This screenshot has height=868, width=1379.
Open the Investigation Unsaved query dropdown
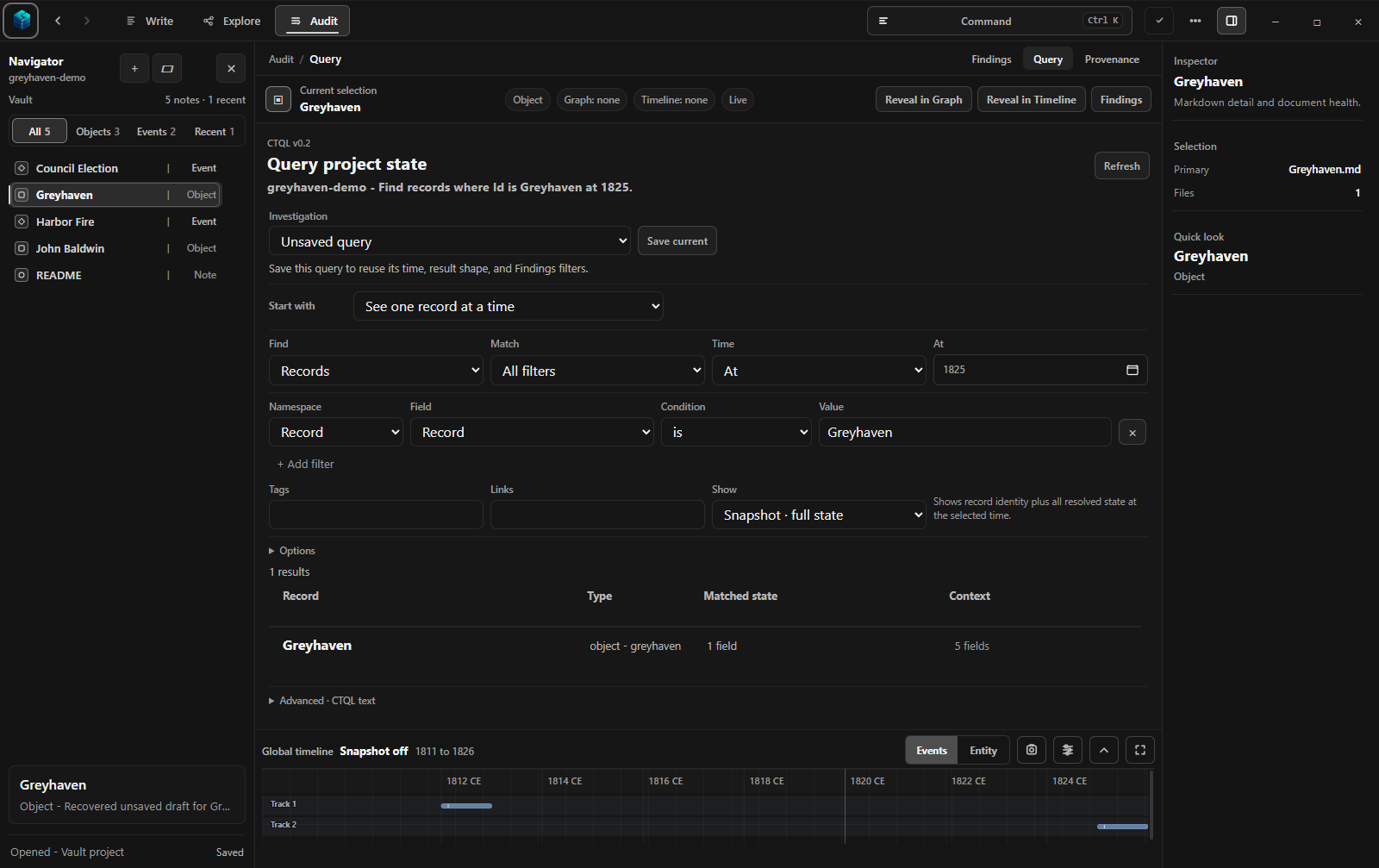pyautogui.click(x=450, y=241)
